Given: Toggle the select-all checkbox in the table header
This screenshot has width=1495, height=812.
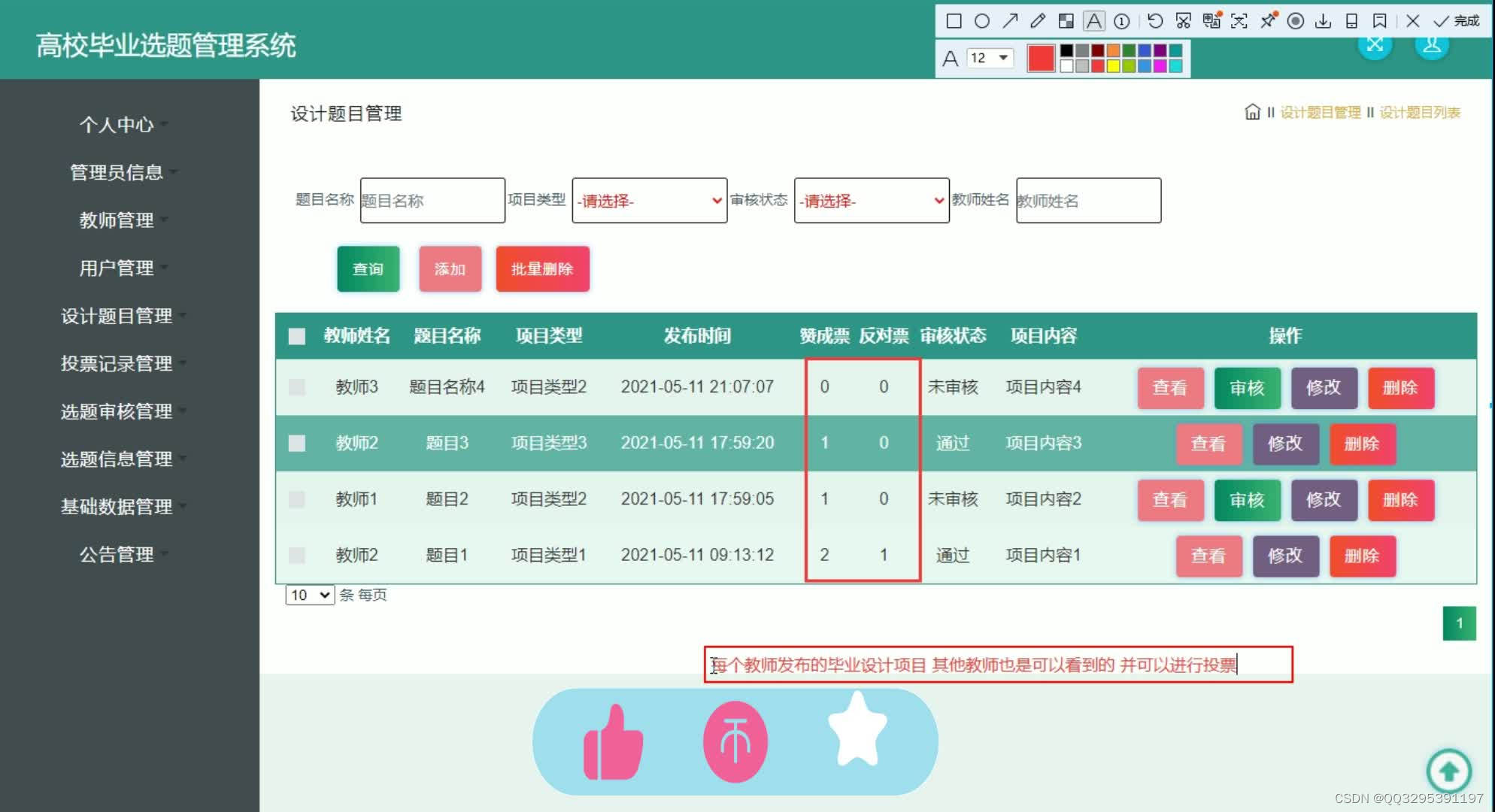Looking at the screenshot, I should click(x=297, y=336).
